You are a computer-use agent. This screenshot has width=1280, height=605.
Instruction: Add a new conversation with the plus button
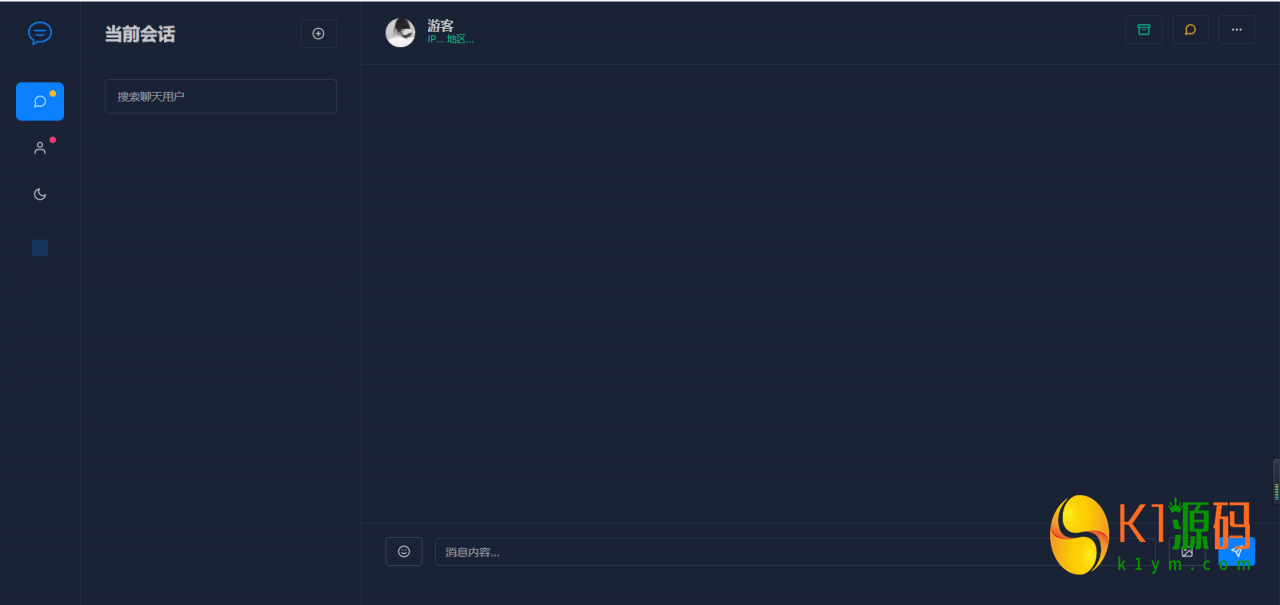coord(318,33)
